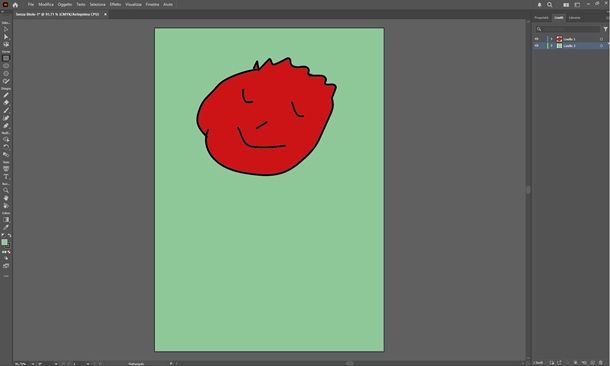Screen dimensions: 610x366
Task: Delete selection with Layers trash icon
Action: [601, 362]
